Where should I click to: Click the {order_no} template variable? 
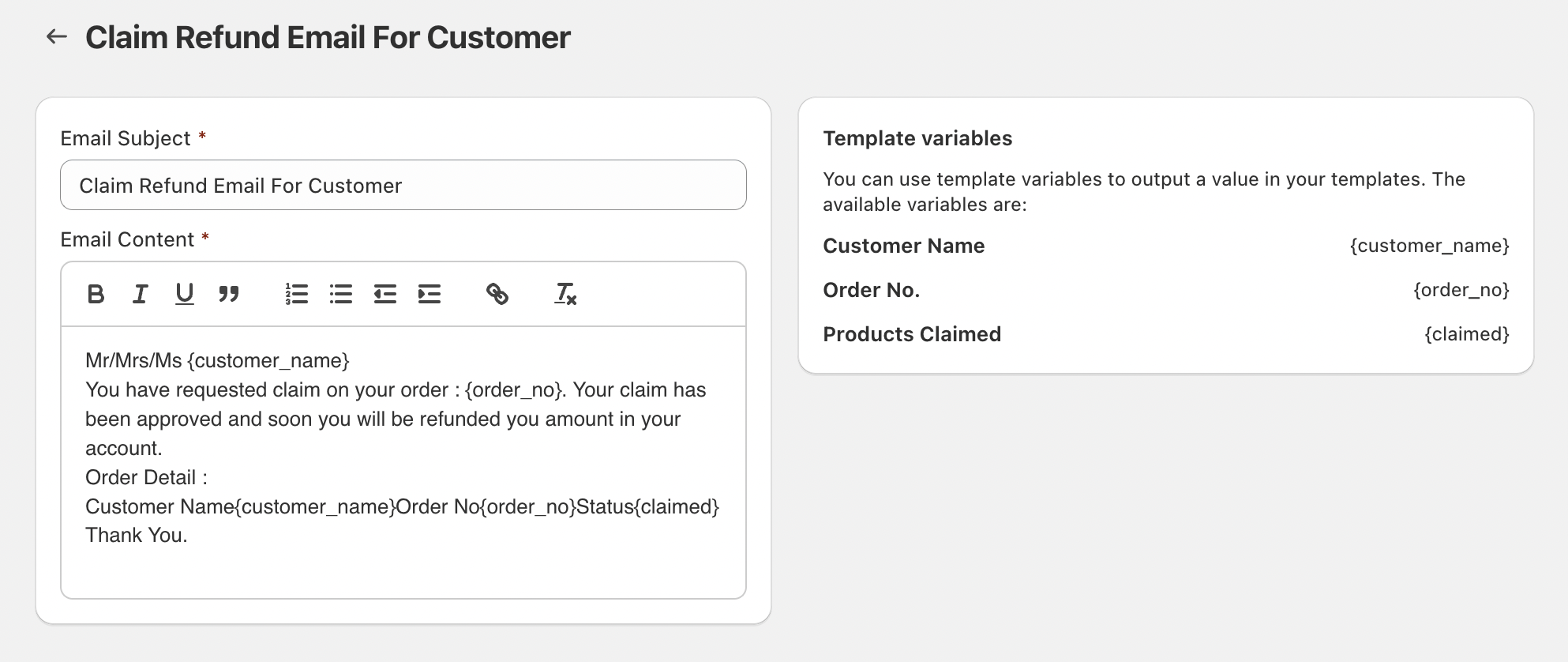tap(1461, 290)
